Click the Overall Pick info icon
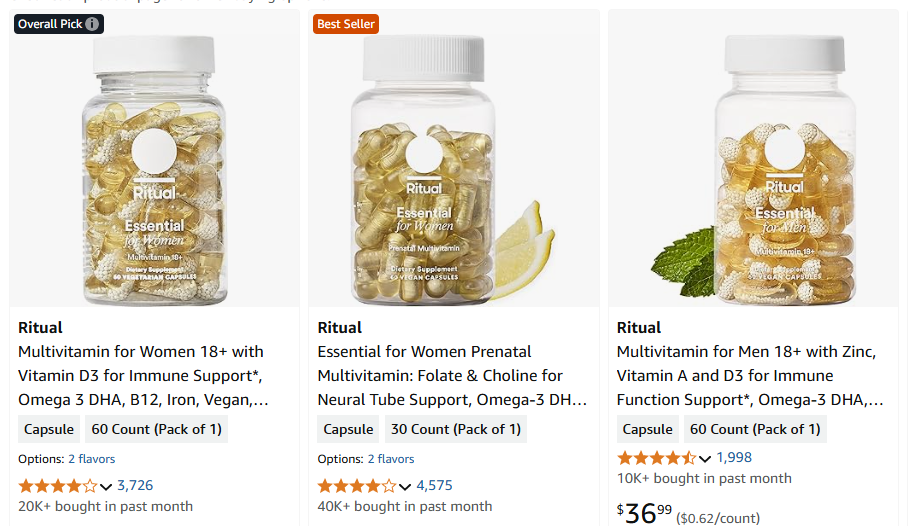The width and height of the screenshot is (908, 526). coord(92,24)
